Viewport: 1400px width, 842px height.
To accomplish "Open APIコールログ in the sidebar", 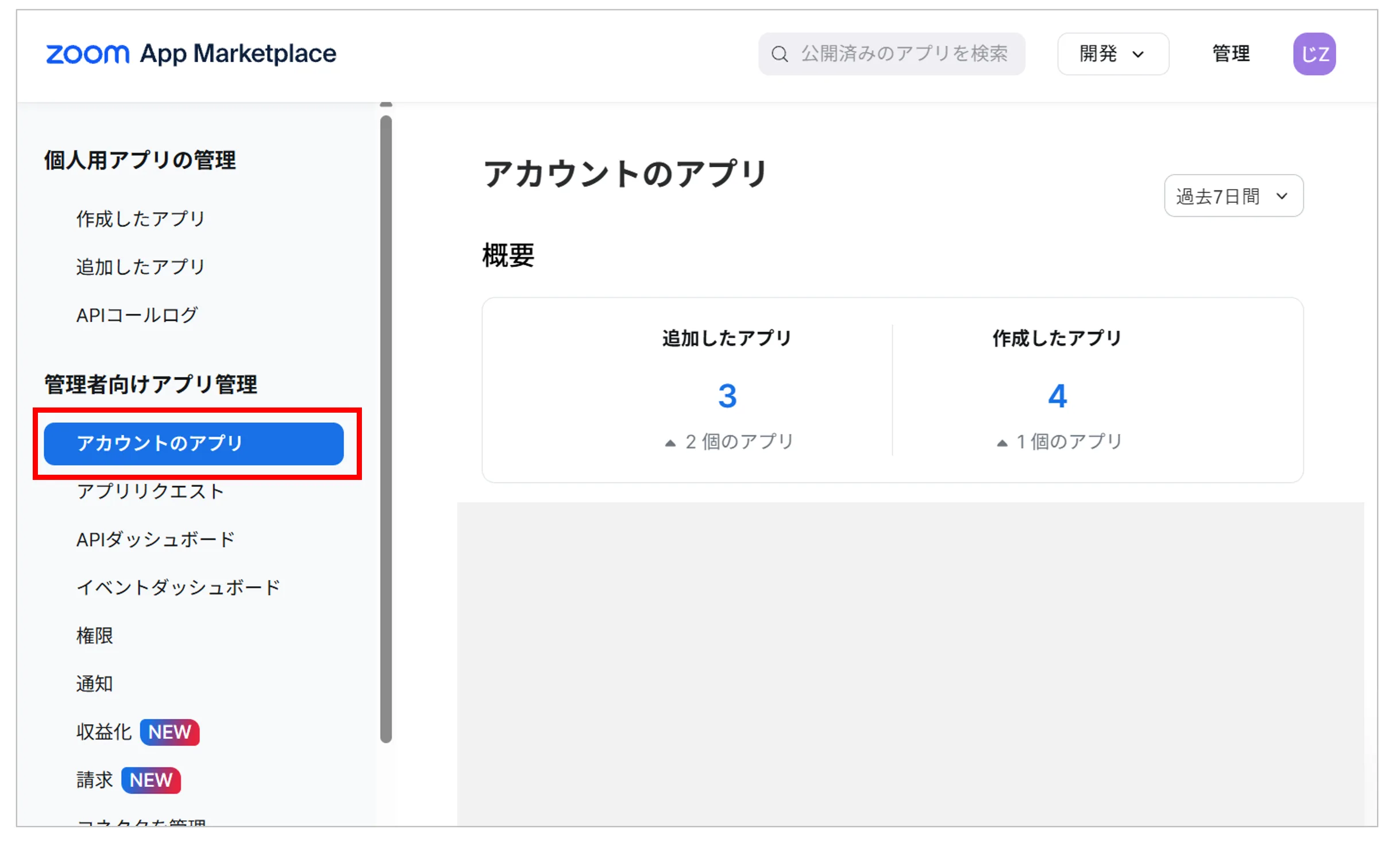I will pyautogui.click(x=137, y=315).
